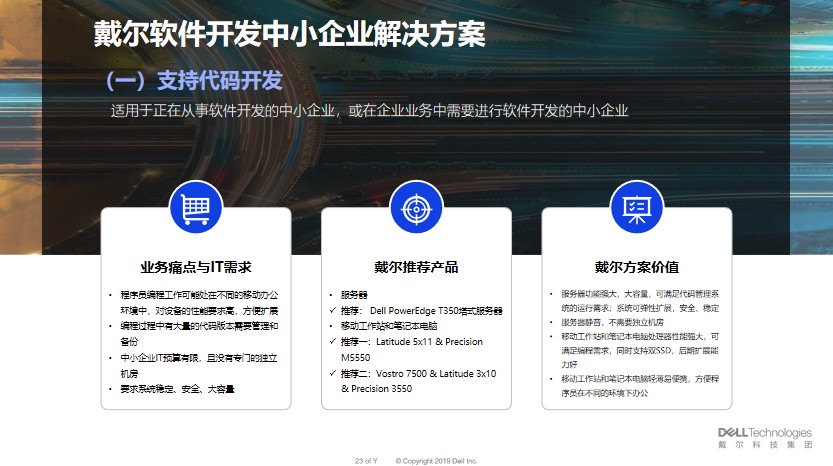Click the page number 23 of Y
Image resolution: width=833 pixels, height=466 pixels.
[366, 461]
